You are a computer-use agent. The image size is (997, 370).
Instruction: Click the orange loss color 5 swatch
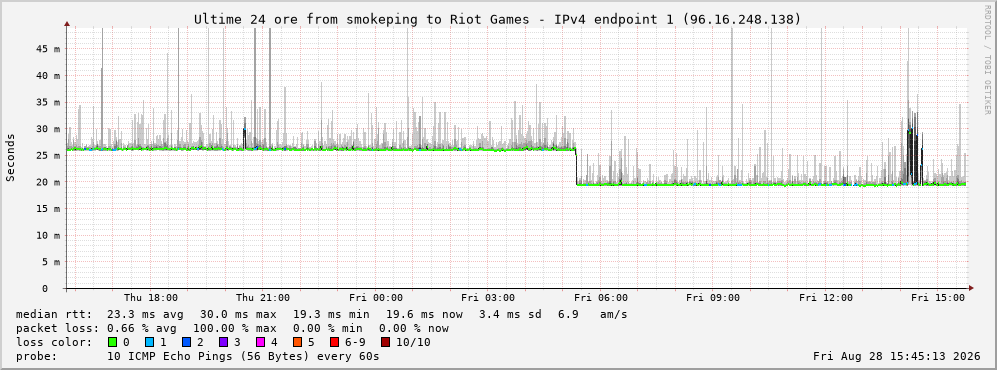point(298,342)
